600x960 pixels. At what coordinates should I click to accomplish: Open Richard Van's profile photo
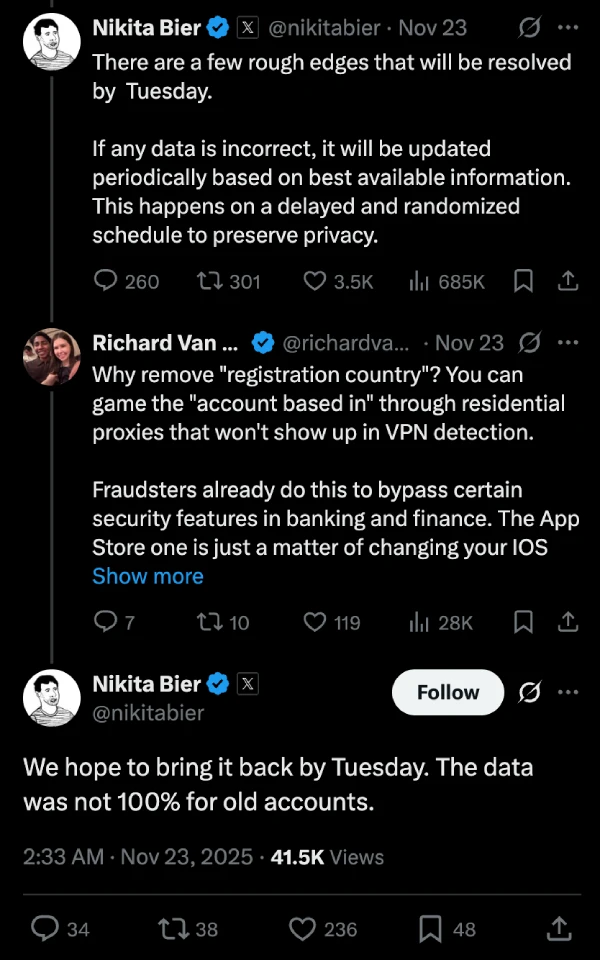pos(51,357)
